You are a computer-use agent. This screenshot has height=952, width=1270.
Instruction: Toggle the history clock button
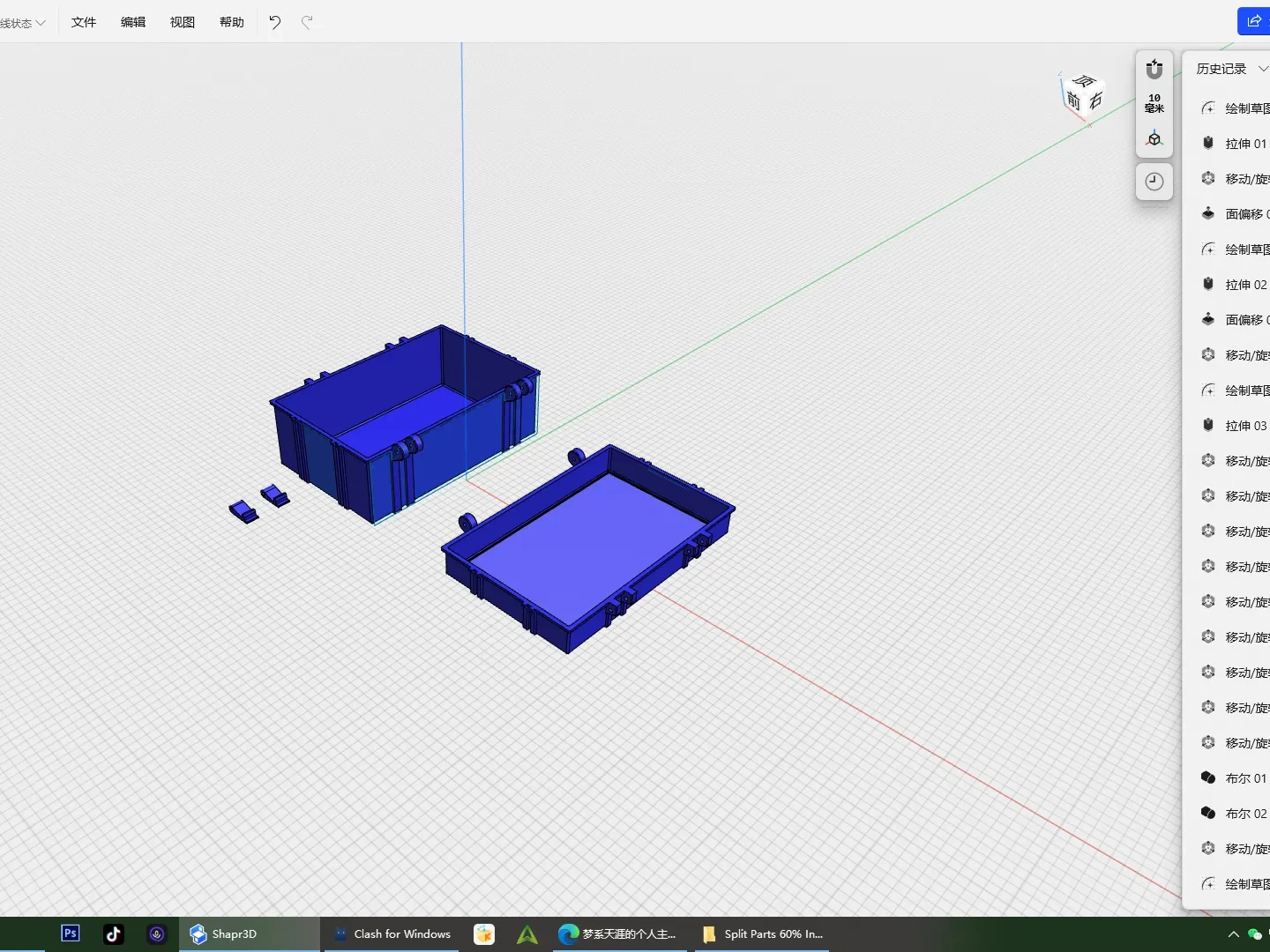1154,182
